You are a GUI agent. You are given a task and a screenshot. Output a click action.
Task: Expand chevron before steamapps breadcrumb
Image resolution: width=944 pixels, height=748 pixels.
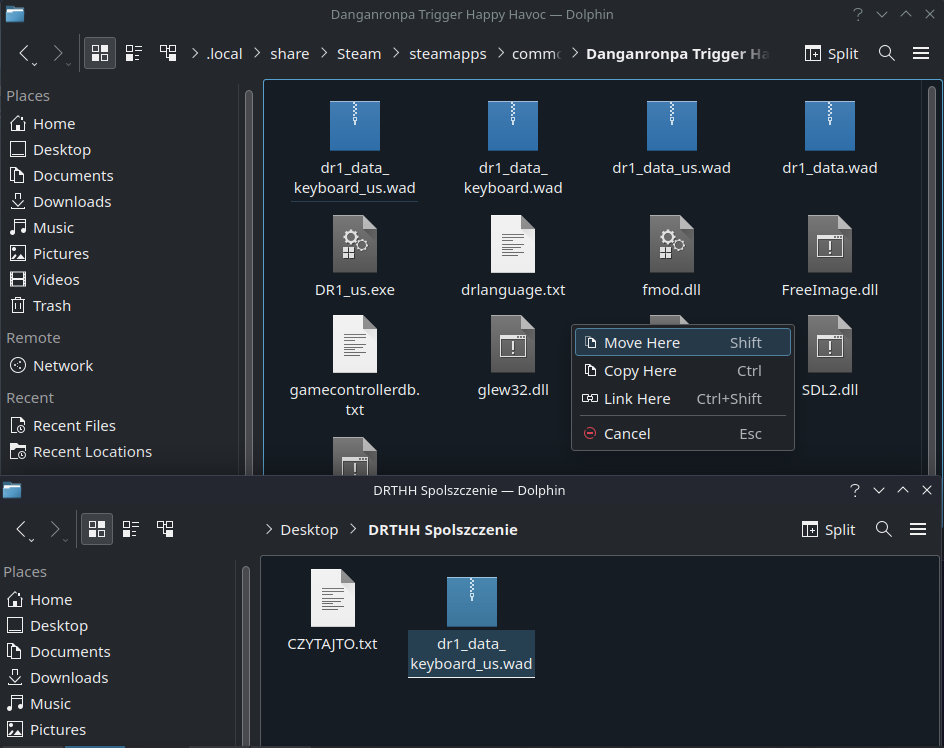[x=396, y=53]
